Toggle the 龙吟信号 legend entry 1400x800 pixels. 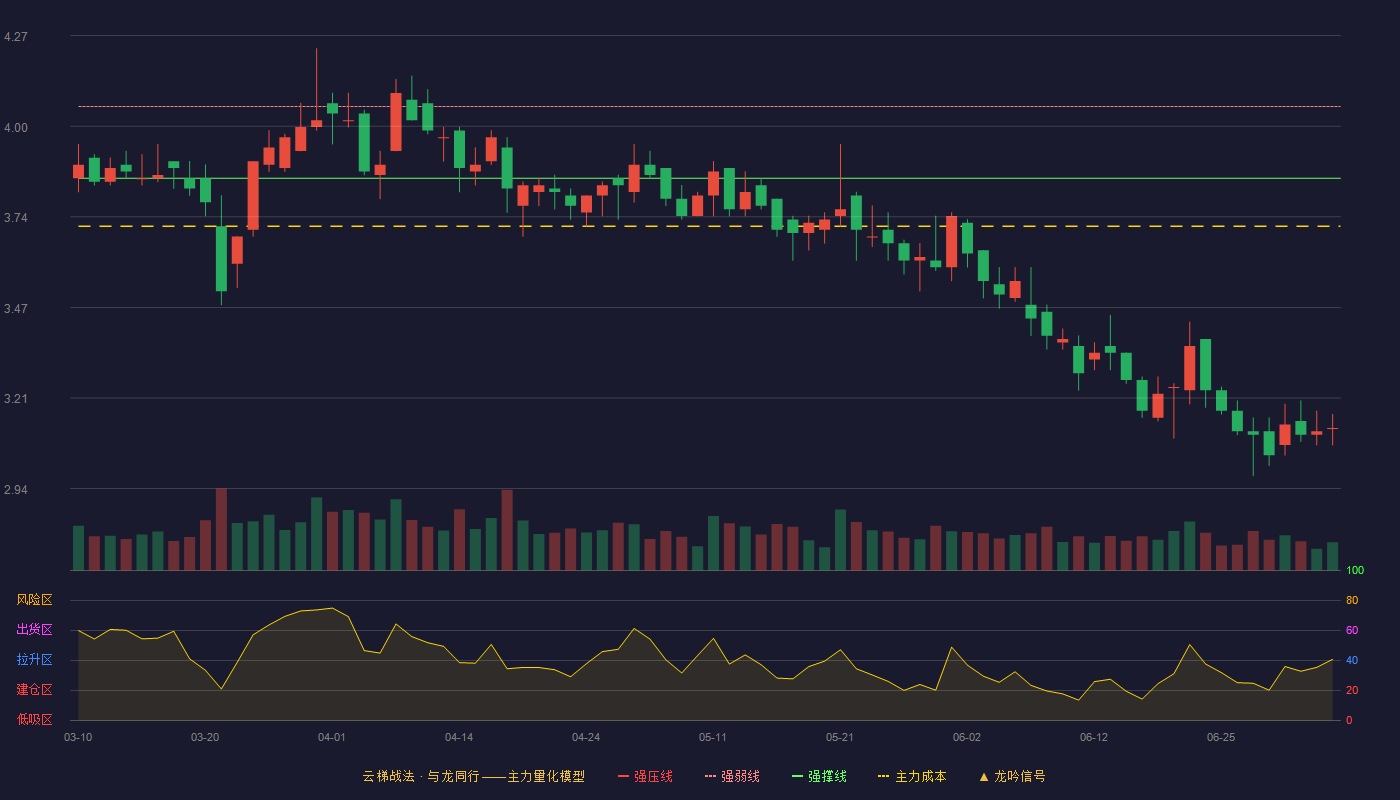1012,776
